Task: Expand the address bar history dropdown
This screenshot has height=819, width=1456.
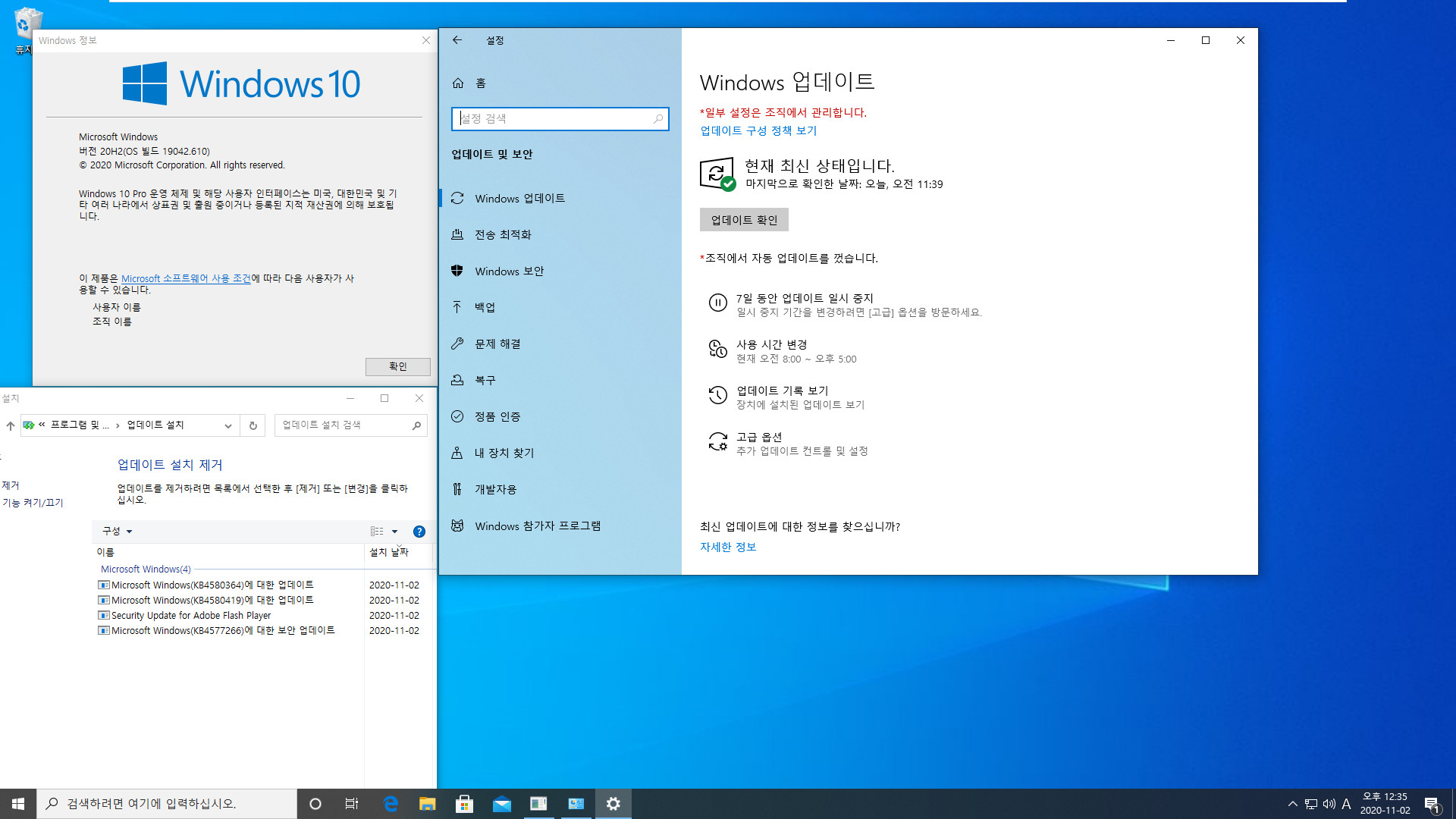Action: coord(228,425)
